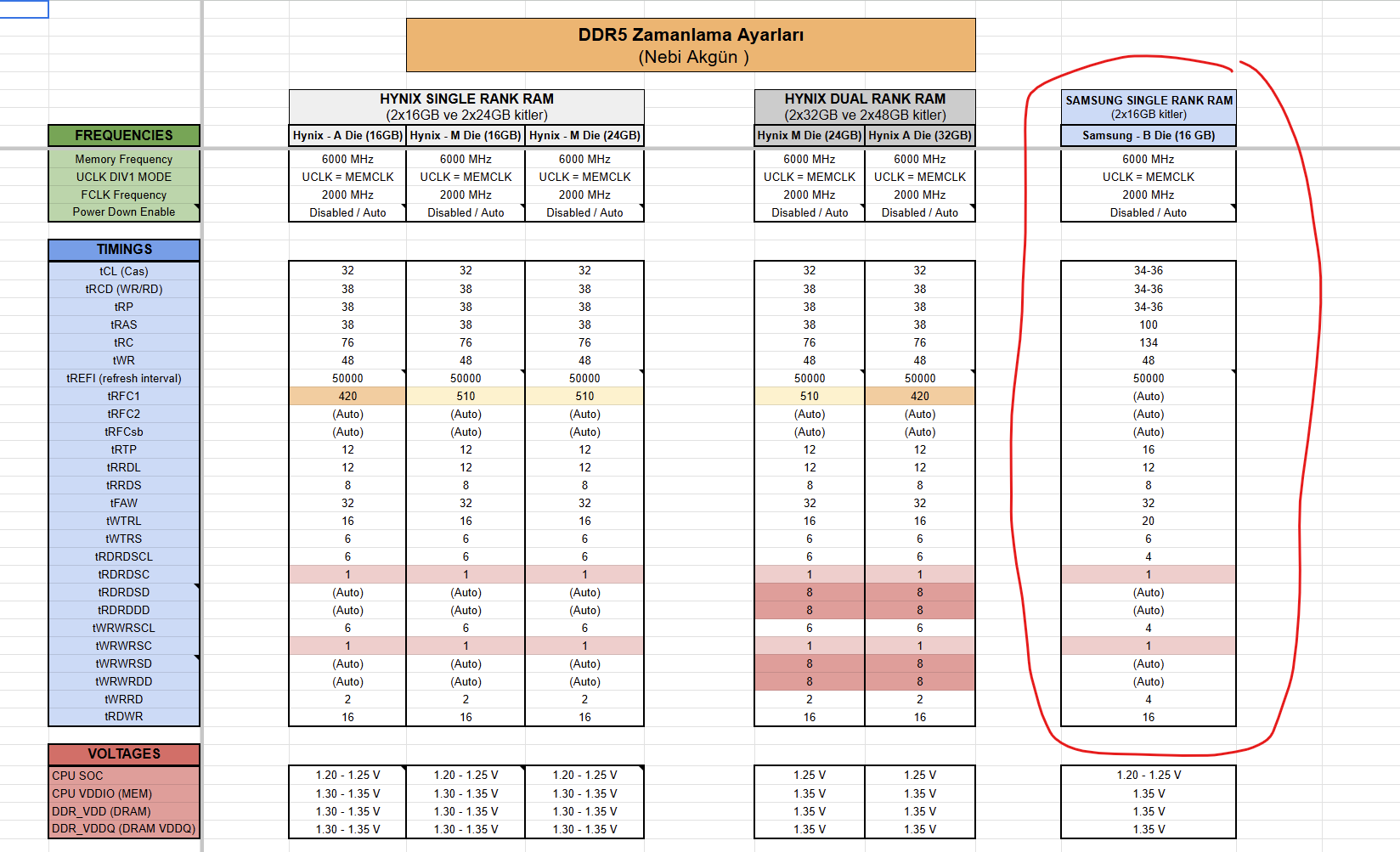Select the "UCLK DIV1 MODE" row label
1400x852 pixels.
coord(124,177)
